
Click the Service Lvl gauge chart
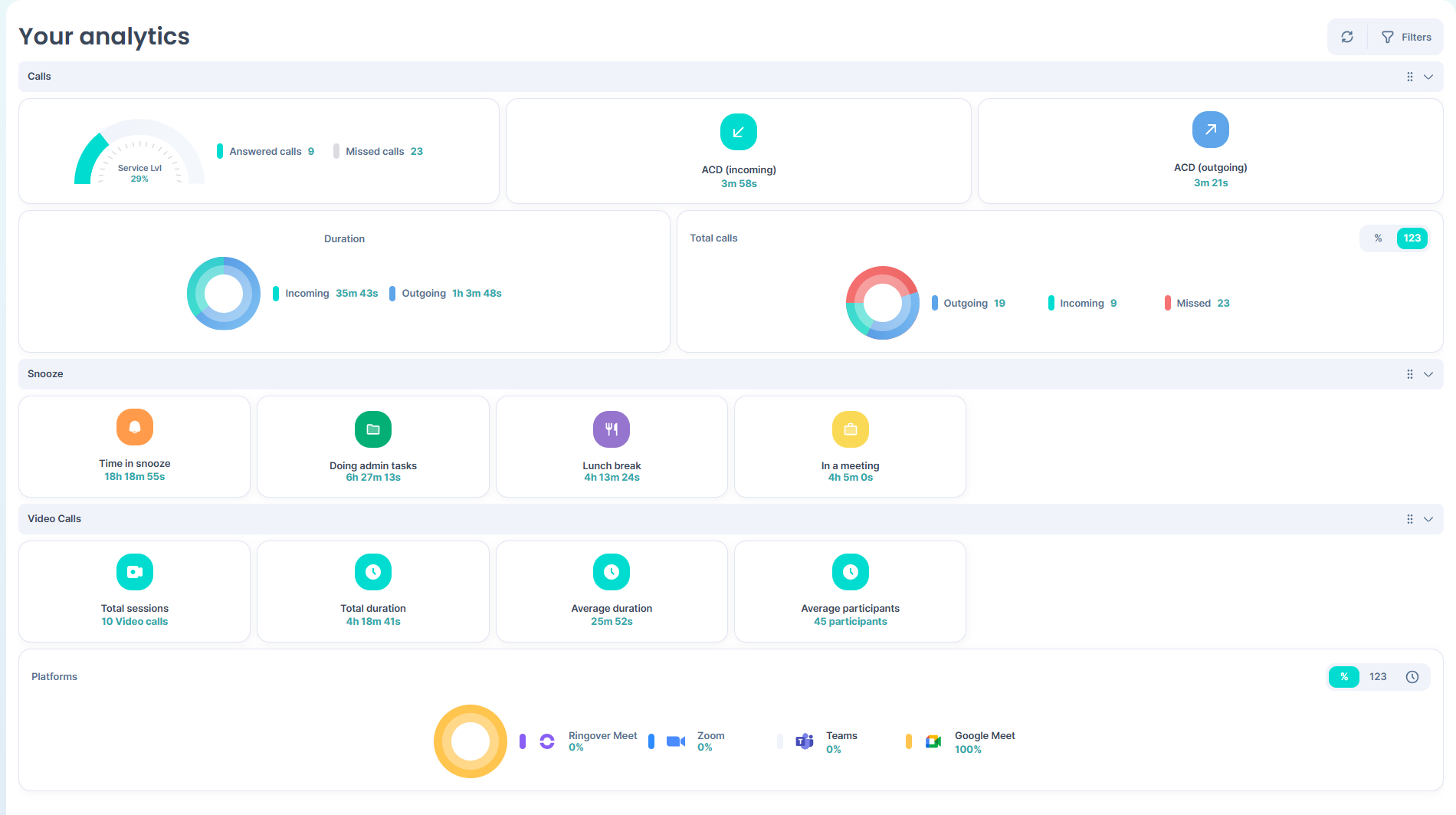click(139, 152)
